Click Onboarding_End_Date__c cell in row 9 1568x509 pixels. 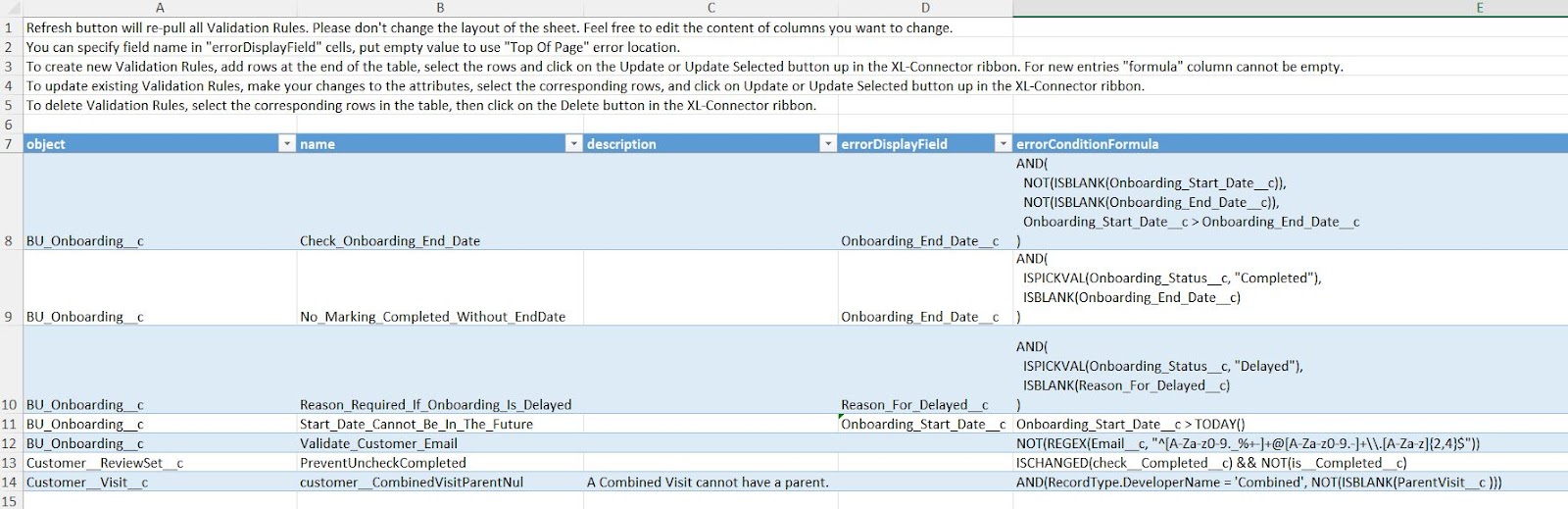[x=925, y=288]
